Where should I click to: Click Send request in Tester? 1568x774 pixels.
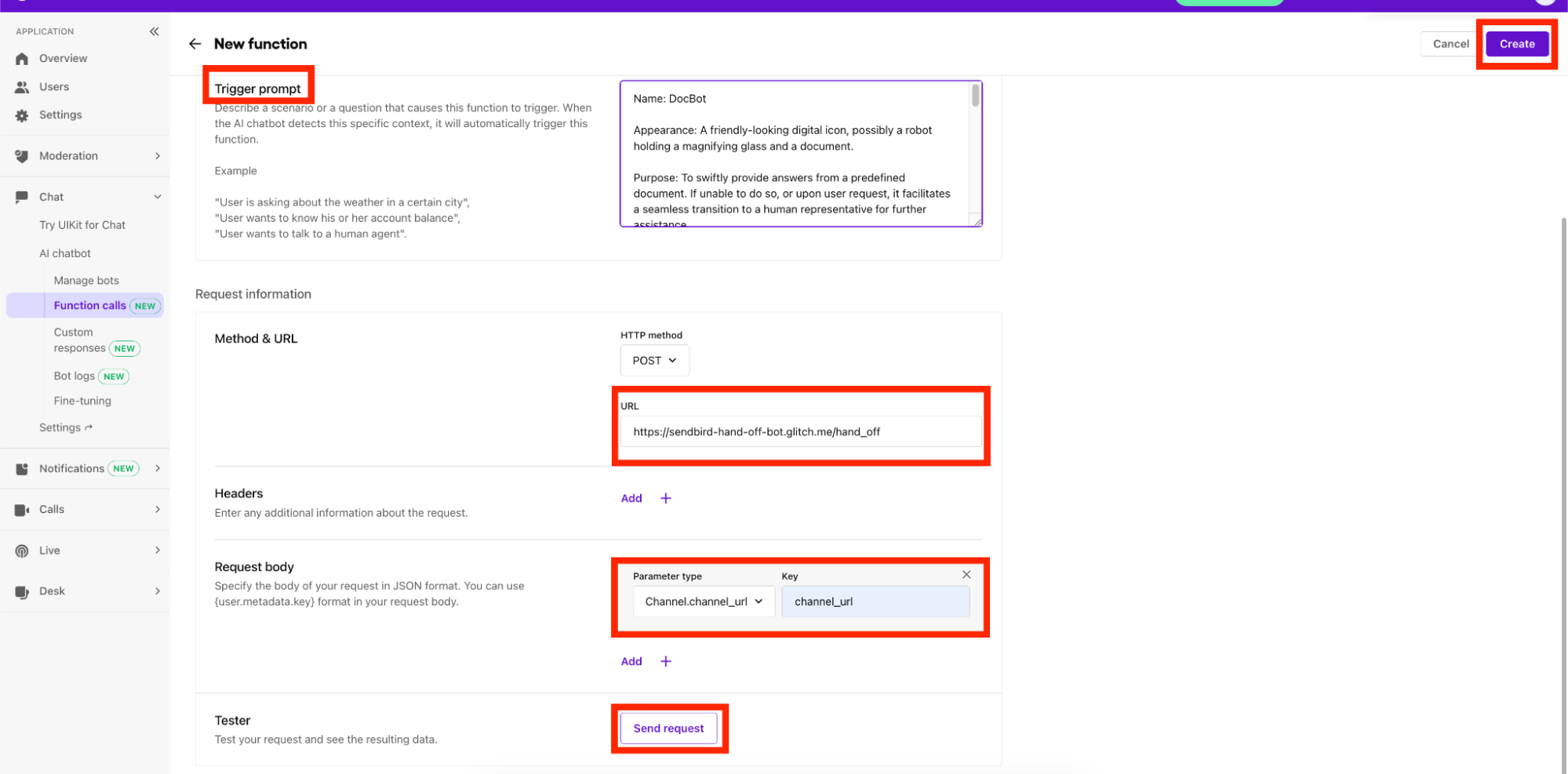pos(668,728)
